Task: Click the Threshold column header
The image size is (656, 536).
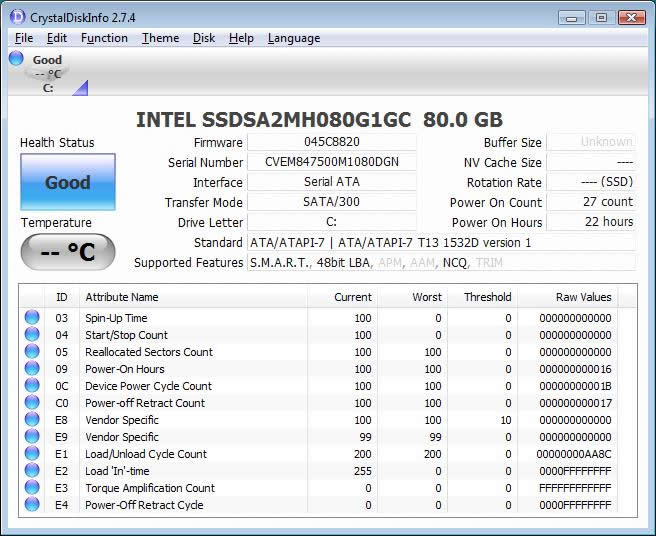Action: point(482,297)
